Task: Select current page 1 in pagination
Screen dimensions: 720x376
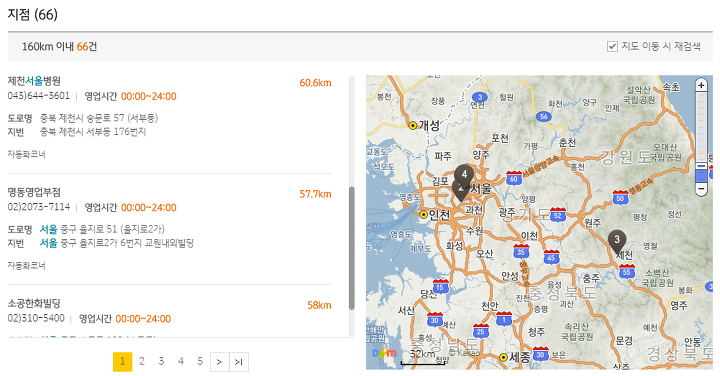Action: click(123, 362)
